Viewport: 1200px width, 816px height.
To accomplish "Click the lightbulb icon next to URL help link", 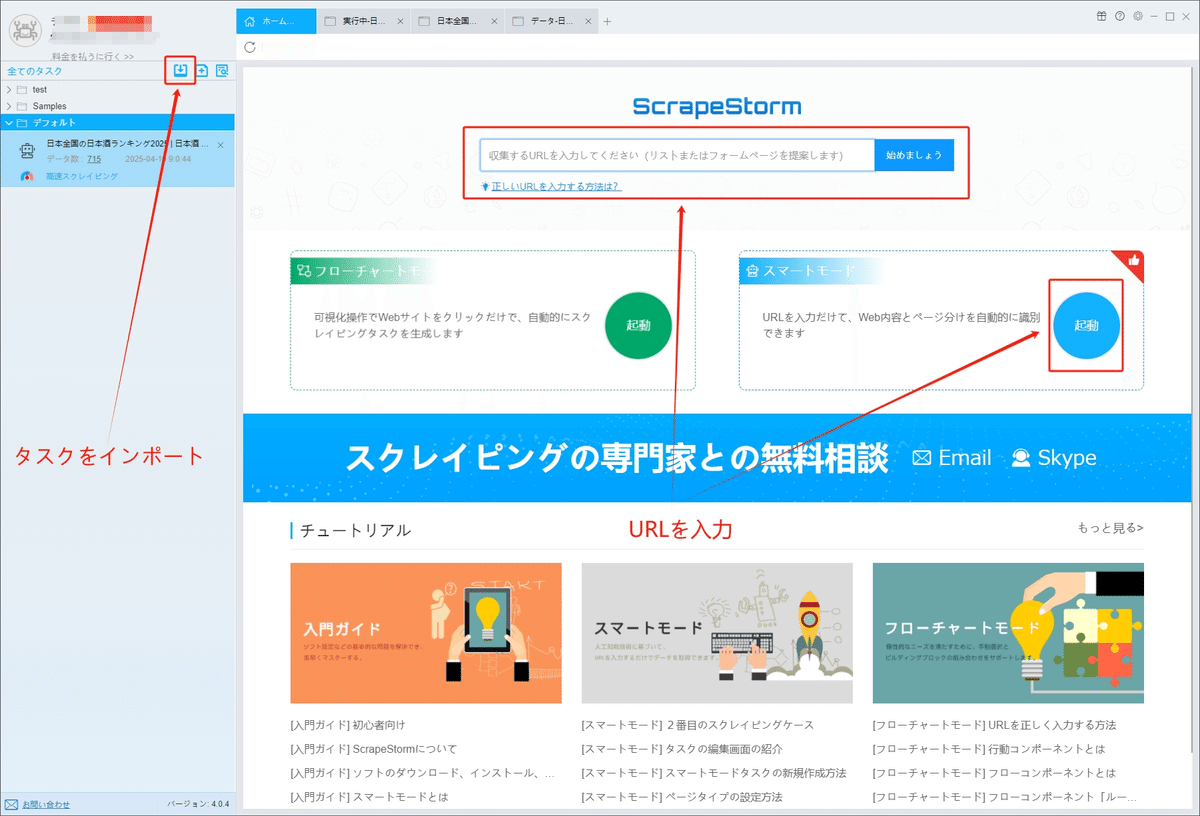I will click(485, 186).
